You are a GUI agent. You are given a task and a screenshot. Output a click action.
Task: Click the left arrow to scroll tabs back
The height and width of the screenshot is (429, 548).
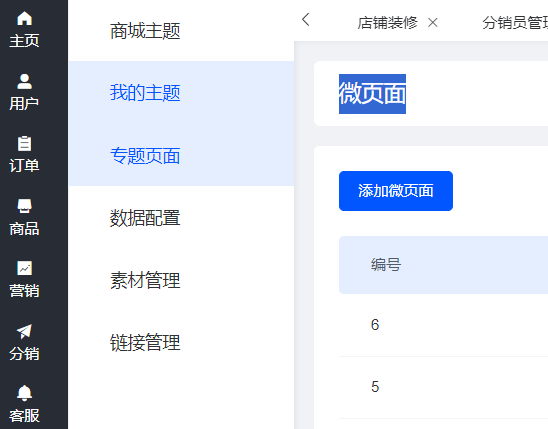click(x=306, y=20)
